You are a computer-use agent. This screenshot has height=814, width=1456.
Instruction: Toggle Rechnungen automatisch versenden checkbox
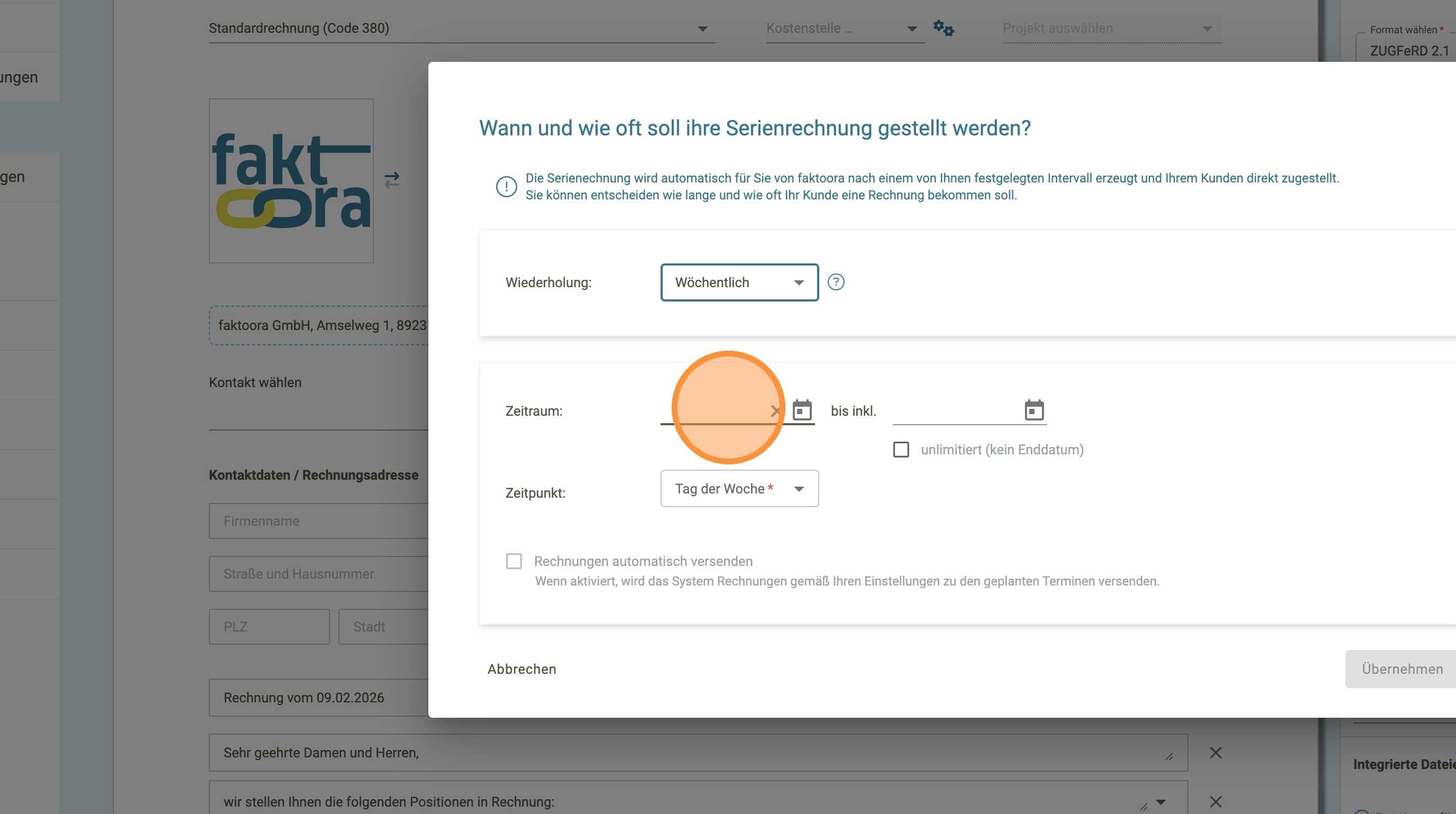[x=514, y=561]
